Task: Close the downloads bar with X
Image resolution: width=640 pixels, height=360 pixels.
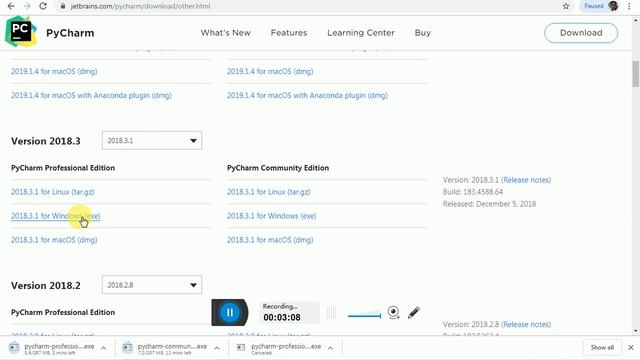Action: click(x=631, y=347)
